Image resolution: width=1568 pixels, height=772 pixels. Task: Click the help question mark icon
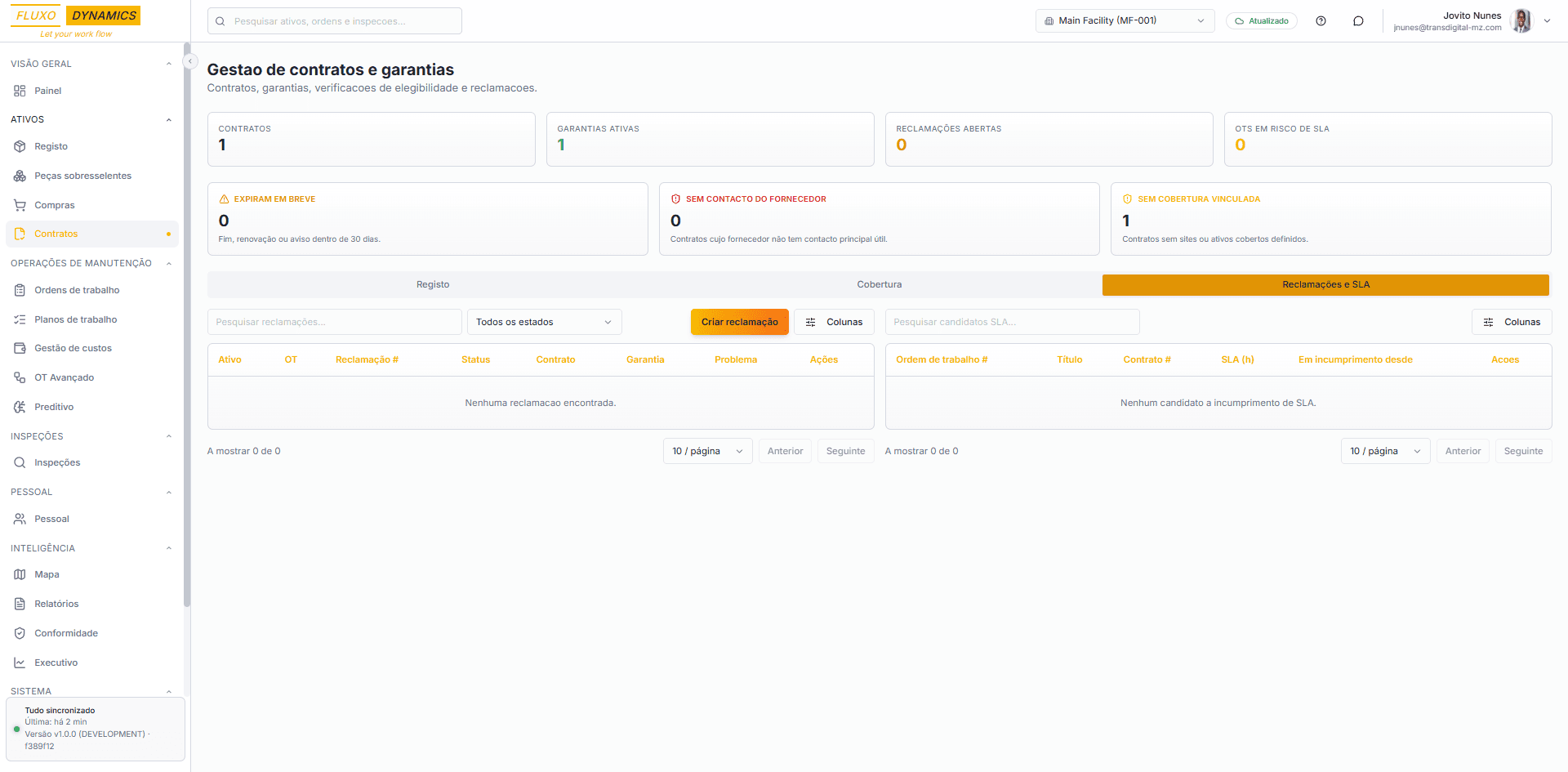click(x=1321, y=21)
